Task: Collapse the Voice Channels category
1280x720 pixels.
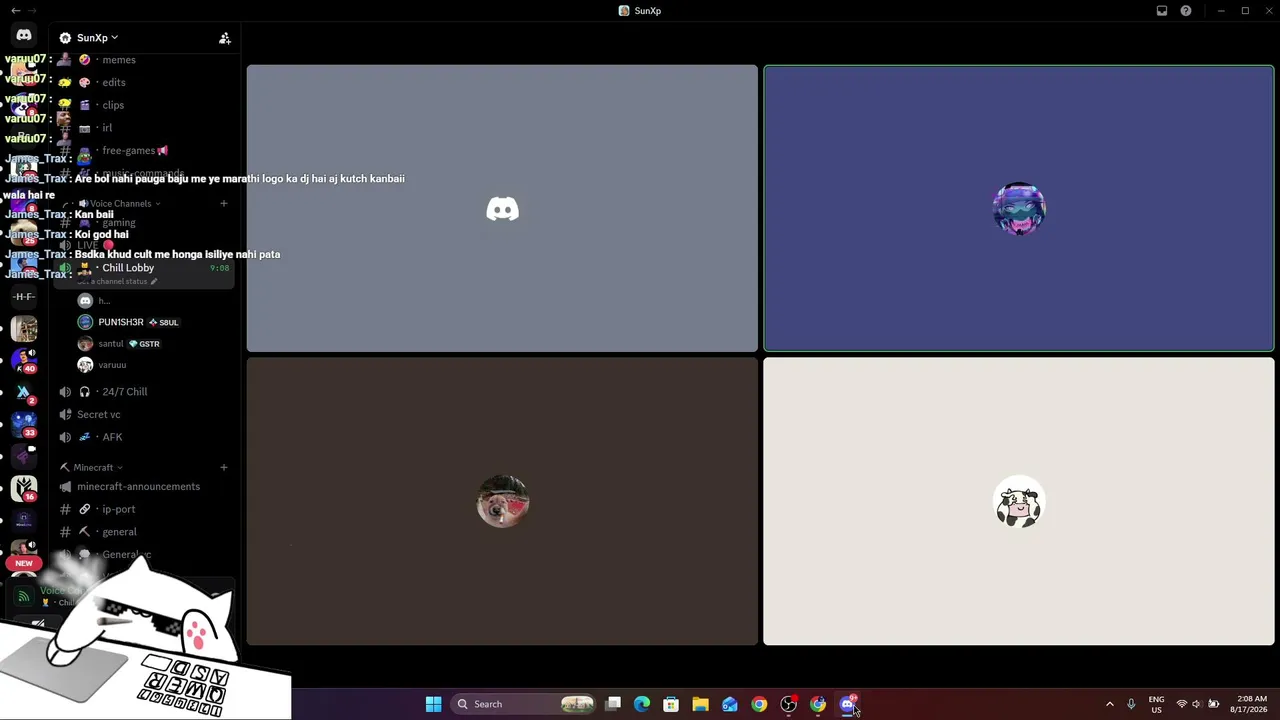Action: pos(124,203)
